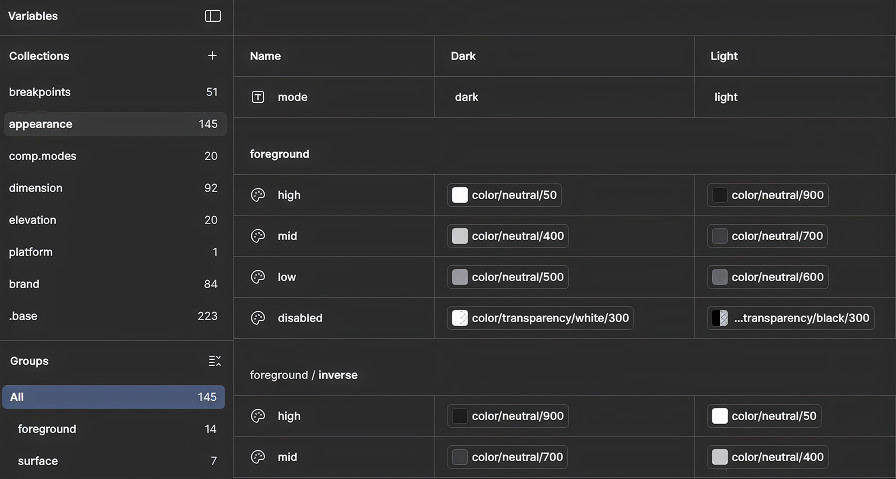Click the Light mode column header
896x479 pixels.
point(724,56)
